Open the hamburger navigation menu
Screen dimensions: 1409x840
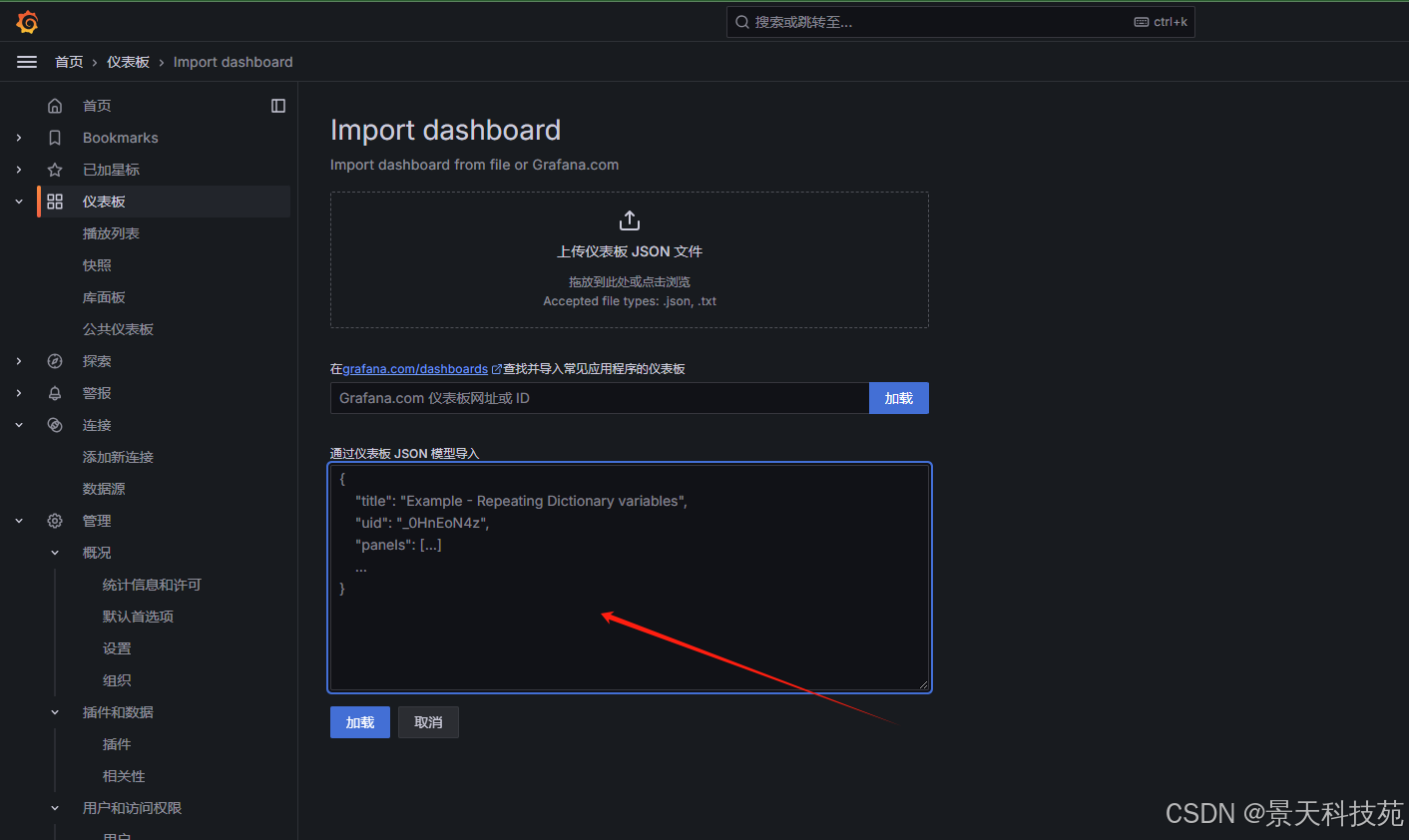(27, 62)
